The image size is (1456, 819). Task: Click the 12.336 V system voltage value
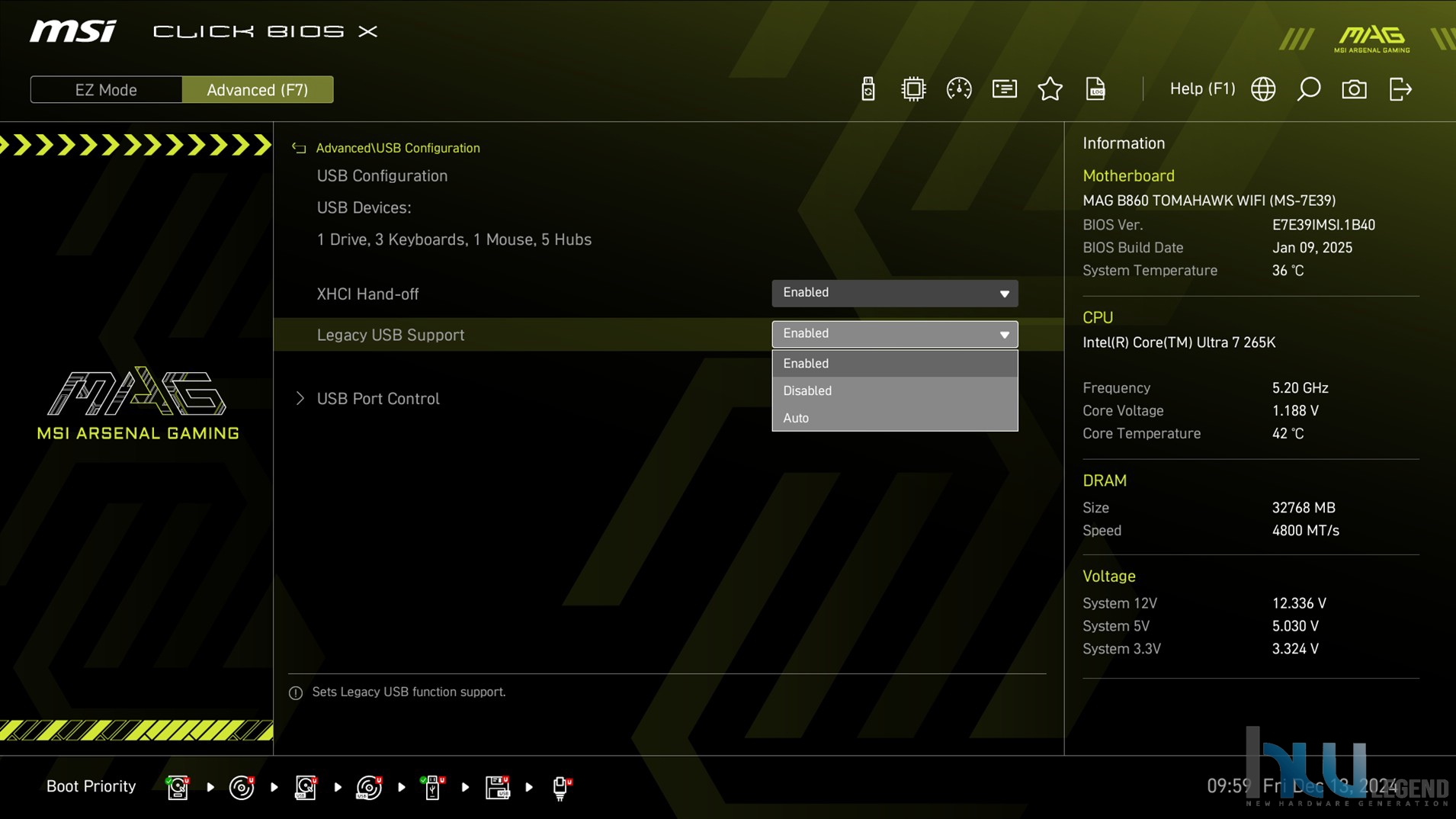click(x=1299, y=603)
